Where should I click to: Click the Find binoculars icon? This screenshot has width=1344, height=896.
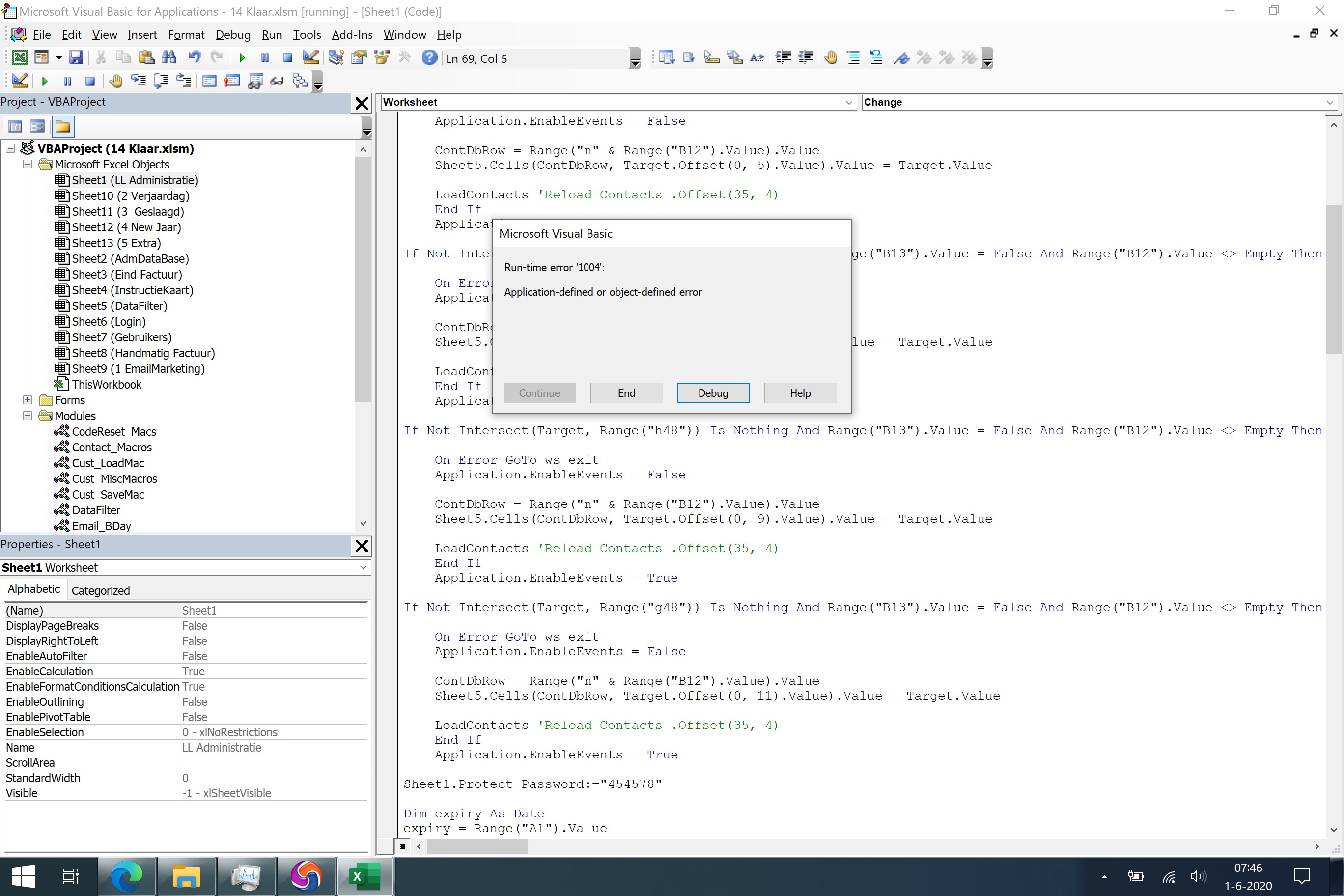click(x=168, y=57)
